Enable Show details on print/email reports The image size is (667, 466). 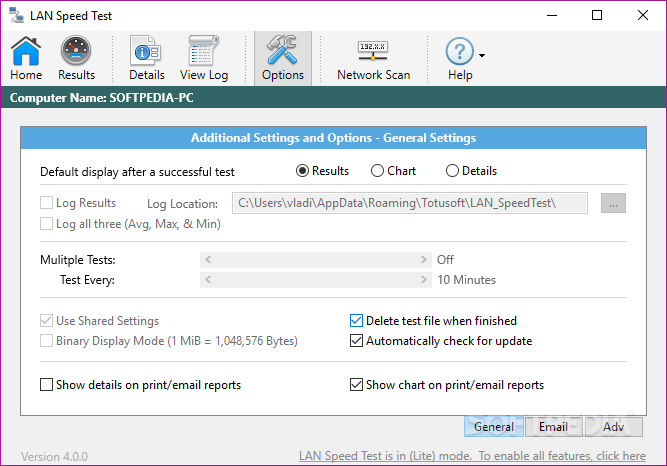(46, 385)
